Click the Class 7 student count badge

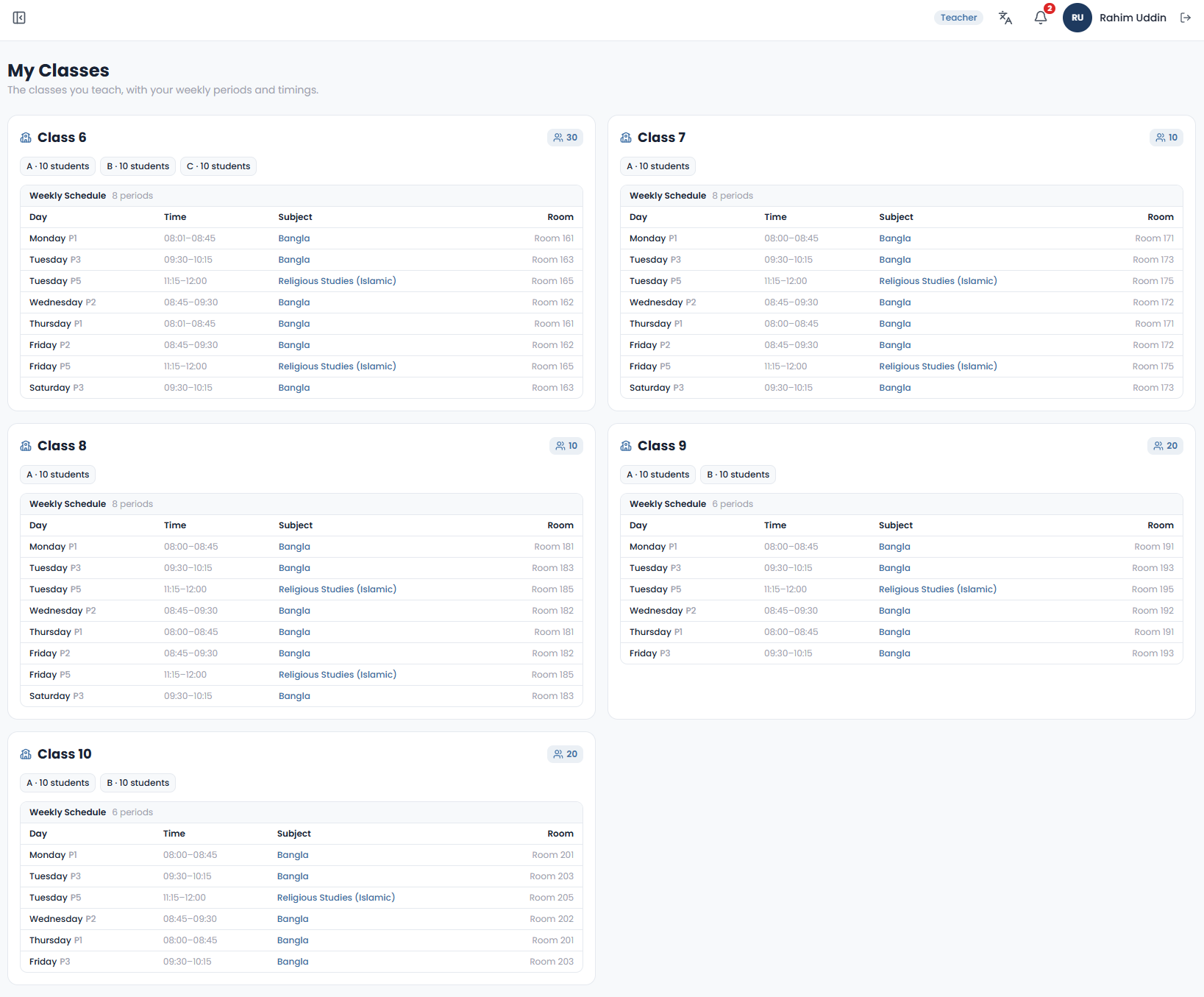(1166, 138)
